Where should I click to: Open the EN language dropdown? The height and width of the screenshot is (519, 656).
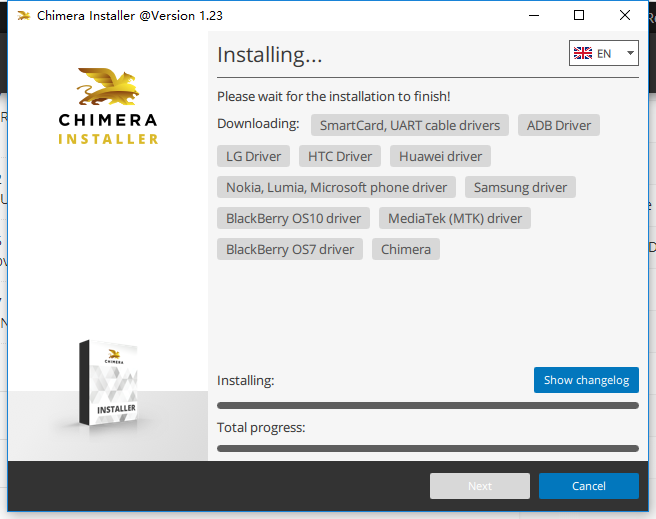(x=604, y=53)
